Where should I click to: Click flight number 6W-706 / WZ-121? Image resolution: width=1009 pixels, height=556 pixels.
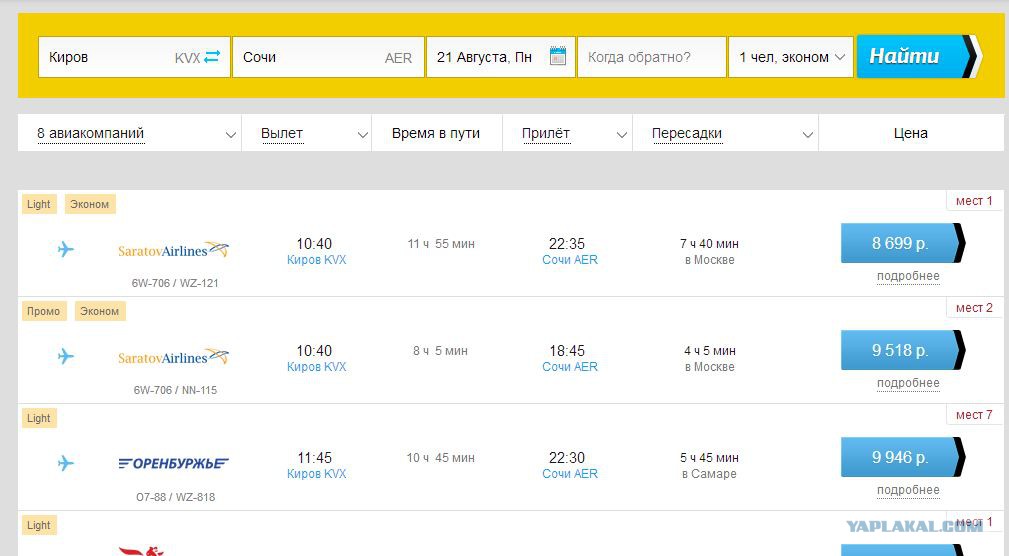click(175, 283)
